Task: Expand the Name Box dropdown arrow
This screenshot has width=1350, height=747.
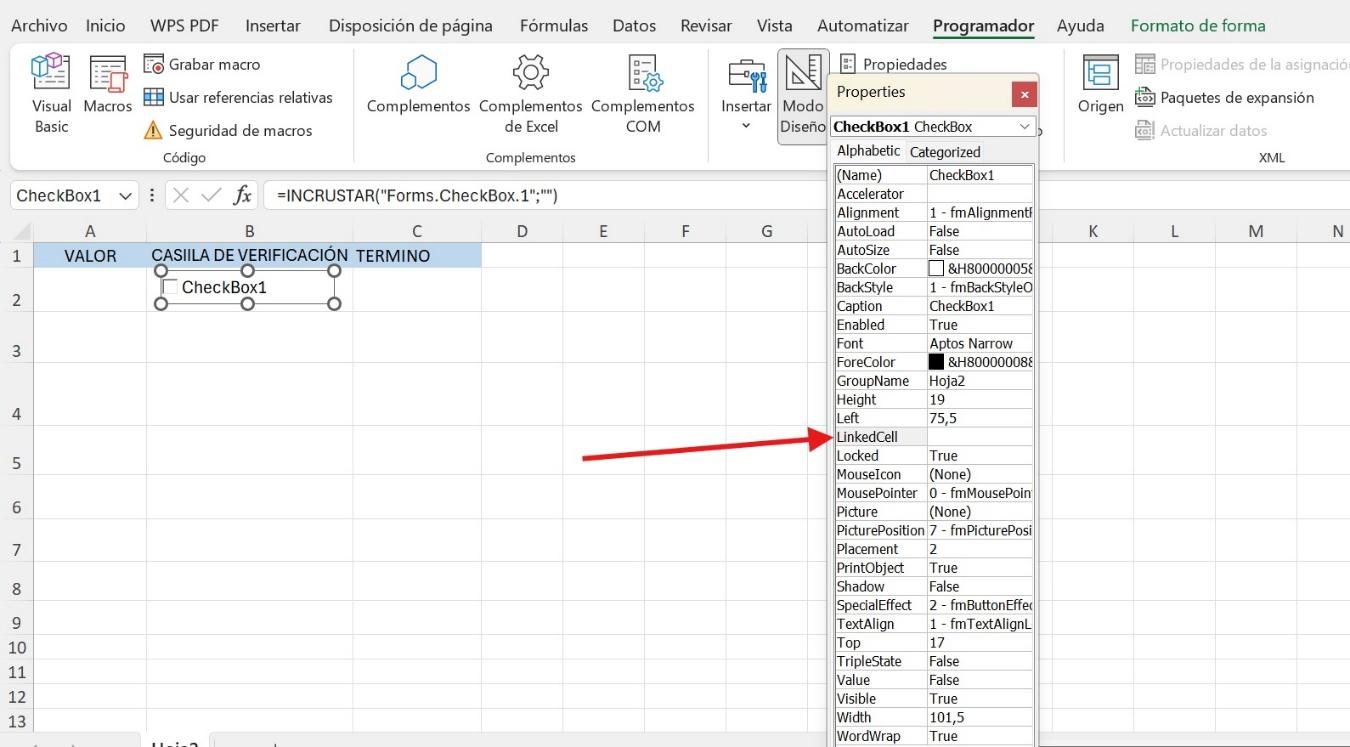Action: (x=125, y=196)
